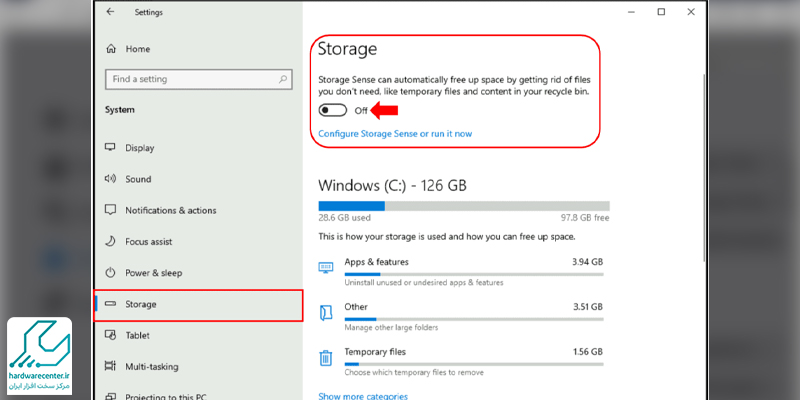Minimize the Settings window
The image size is (800, 400).
[x=632, y=12]
